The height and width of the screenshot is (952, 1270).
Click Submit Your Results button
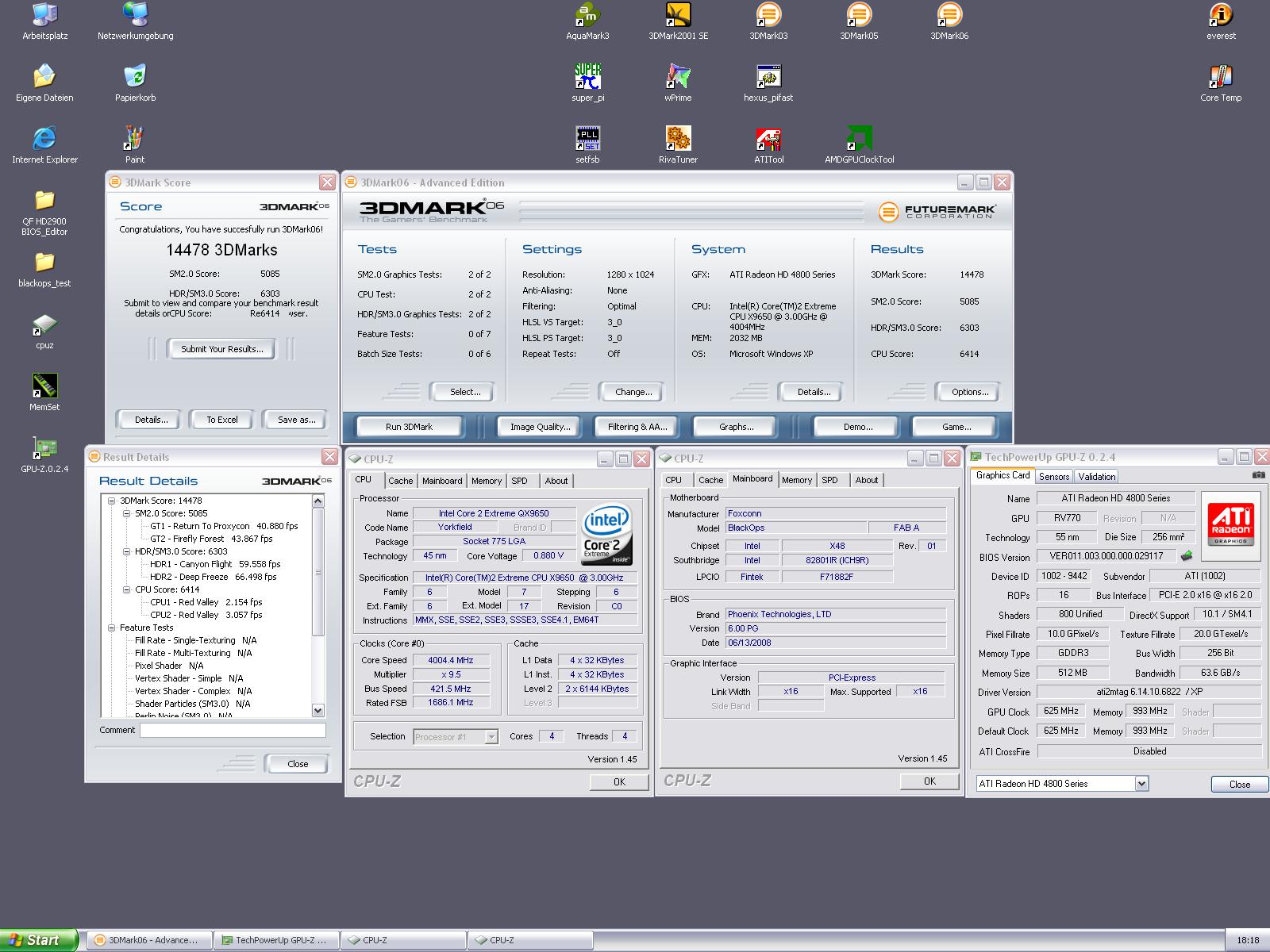[x=221, y=349]
